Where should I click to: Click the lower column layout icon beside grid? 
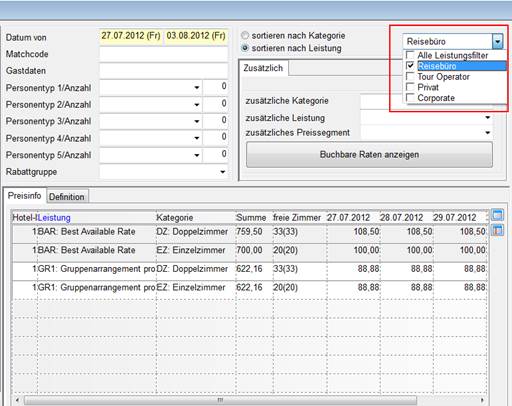(497, 230)
